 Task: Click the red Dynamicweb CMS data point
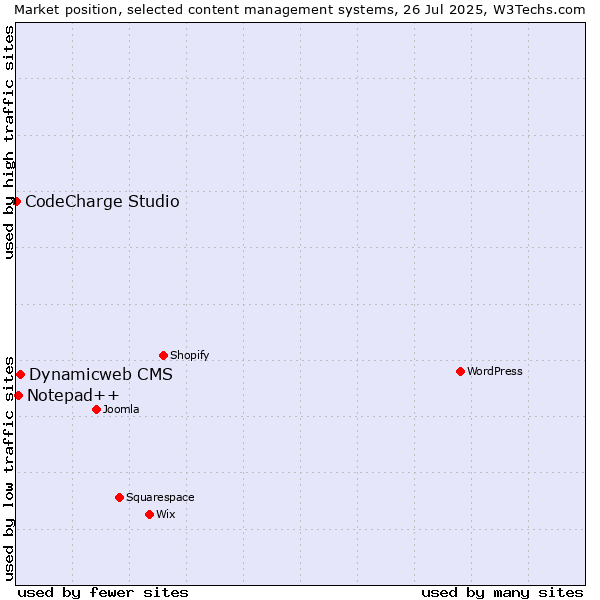(21, 374)
